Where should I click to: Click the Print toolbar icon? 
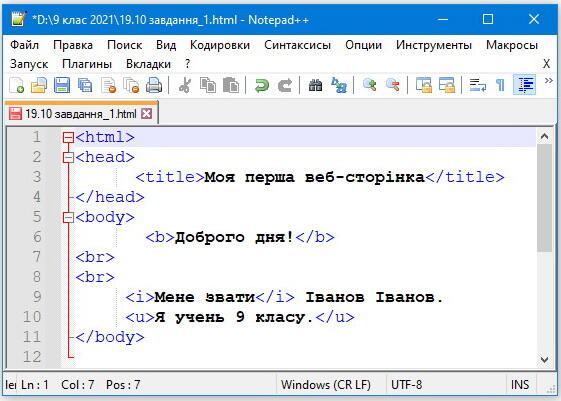154,85
